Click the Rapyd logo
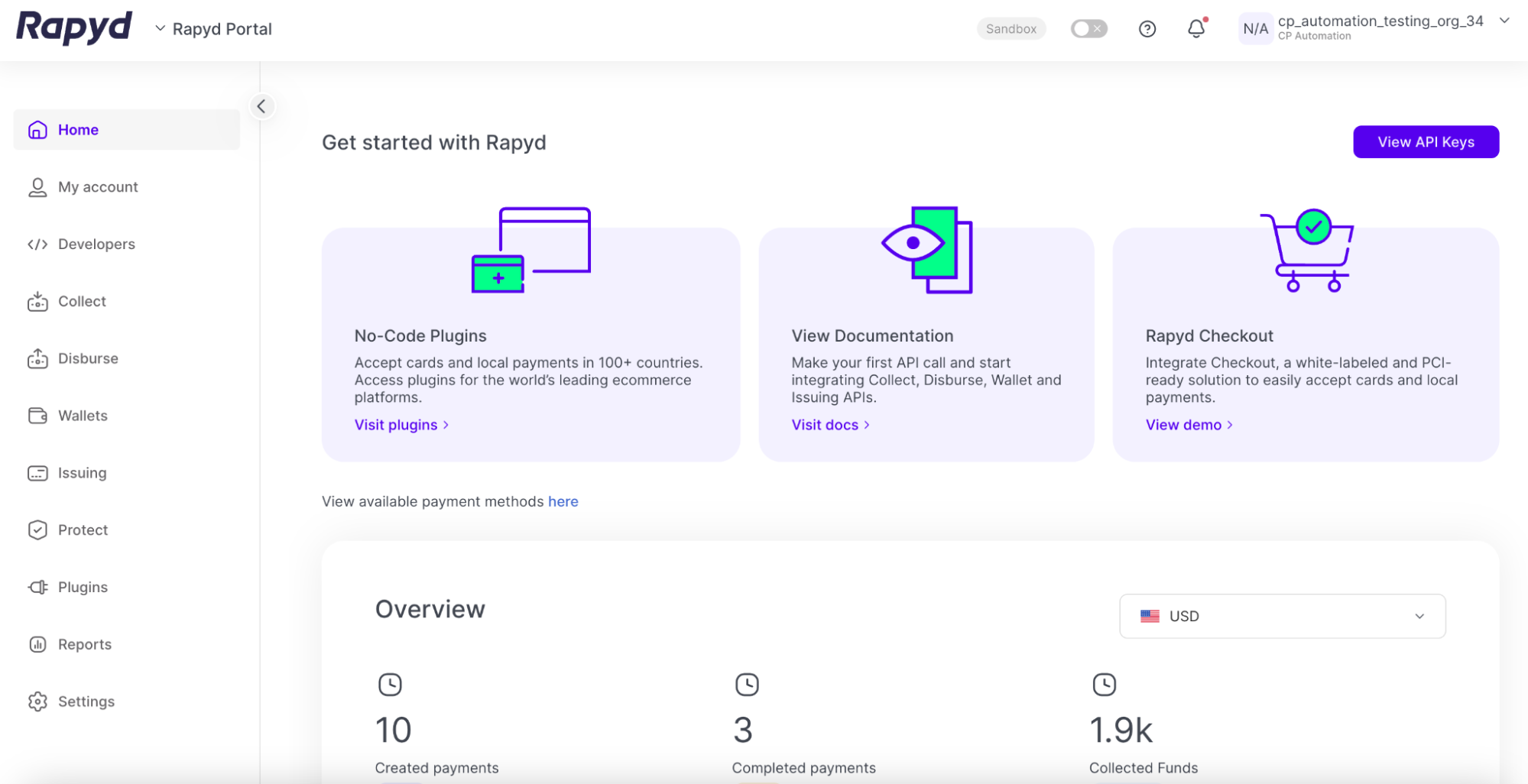 [x=74, y=28]
